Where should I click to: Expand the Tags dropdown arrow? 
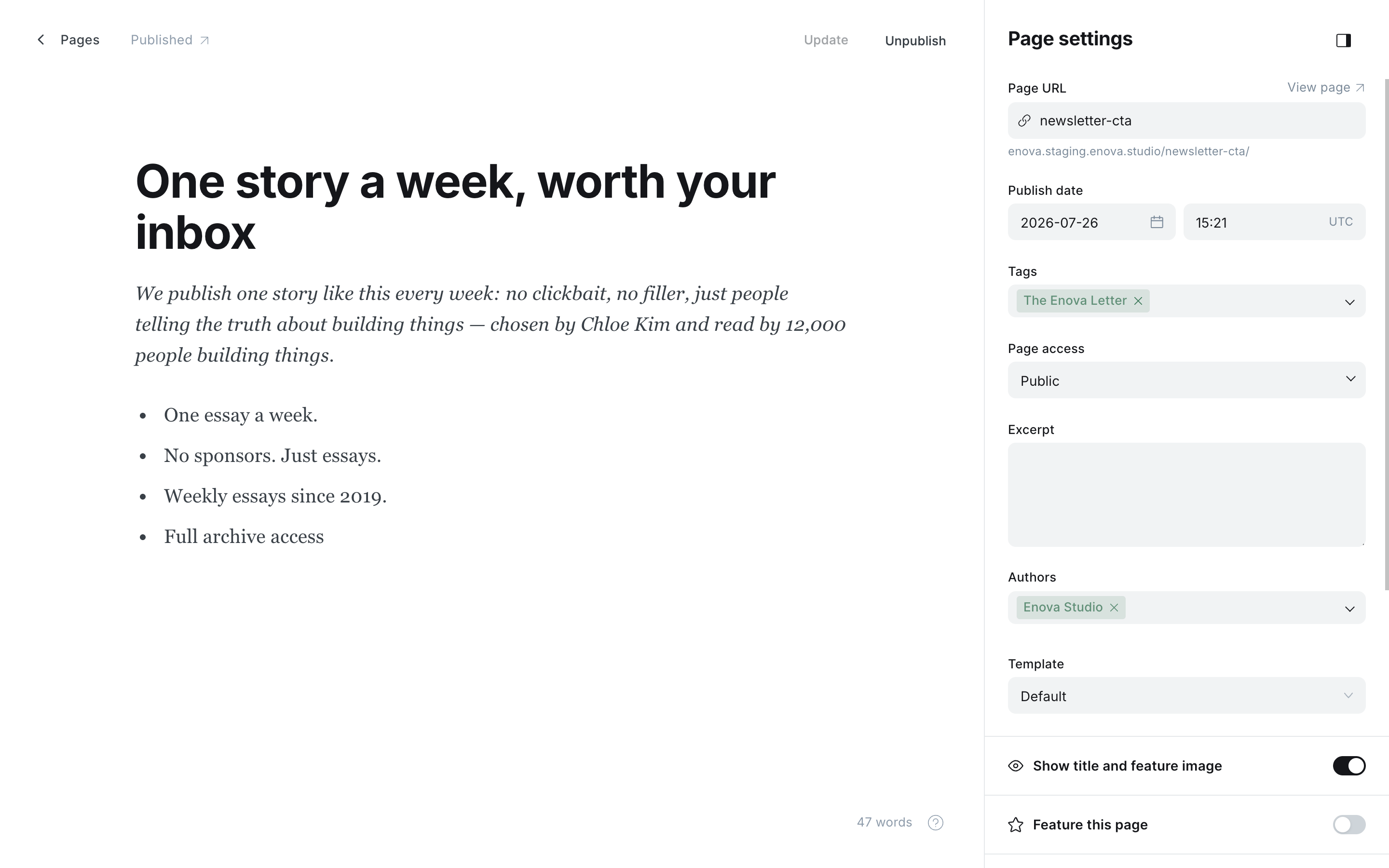[1349, 302]
